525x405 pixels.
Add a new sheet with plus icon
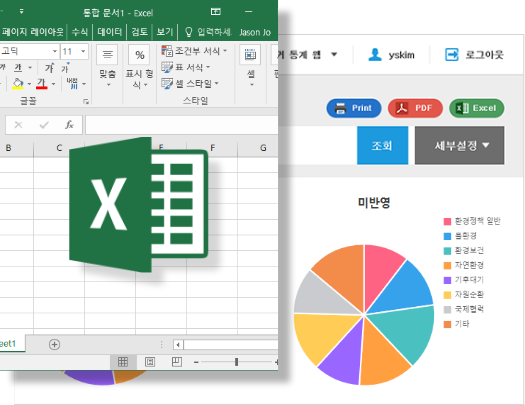pyautogui.click(x=54, y=344)
